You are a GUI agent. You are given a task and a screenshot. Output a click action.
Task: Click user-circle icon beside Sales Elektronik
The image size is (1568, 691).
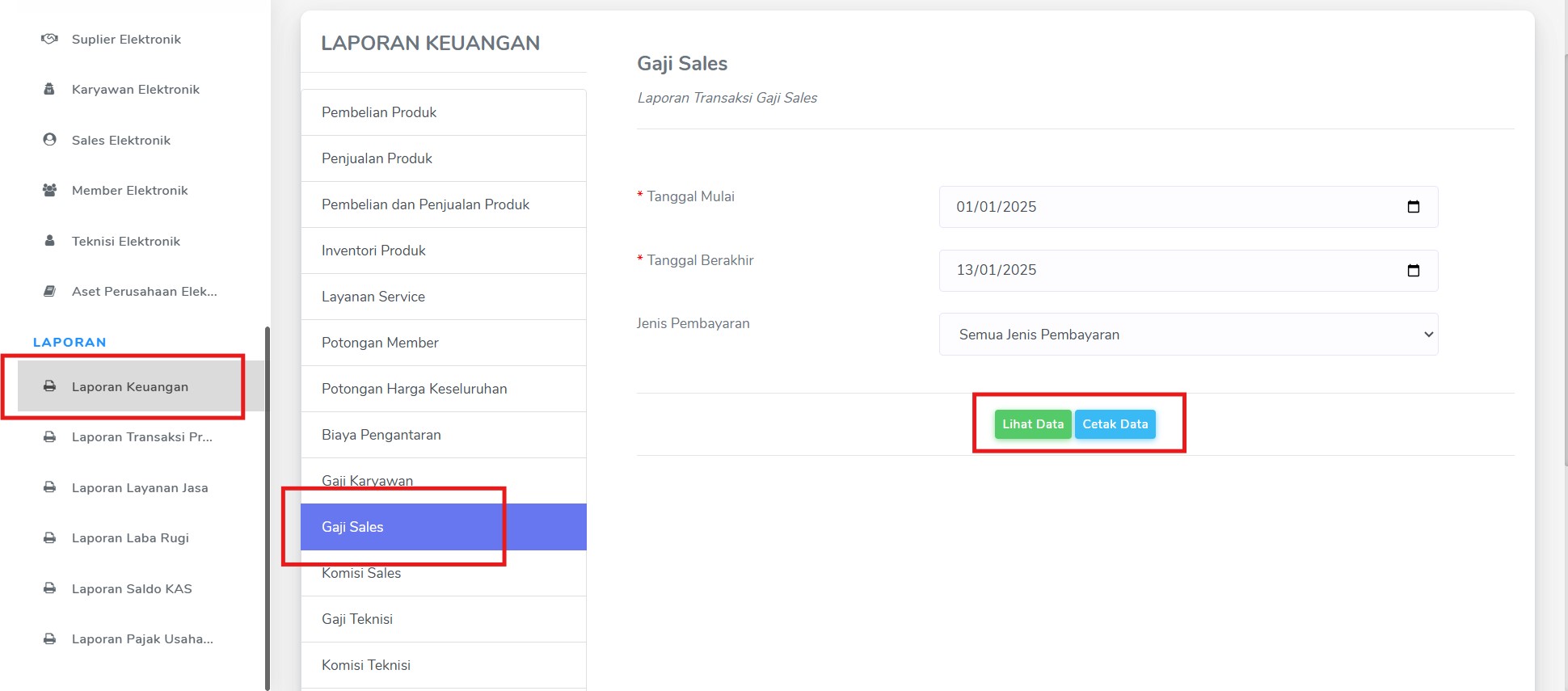tap(49, 140)
